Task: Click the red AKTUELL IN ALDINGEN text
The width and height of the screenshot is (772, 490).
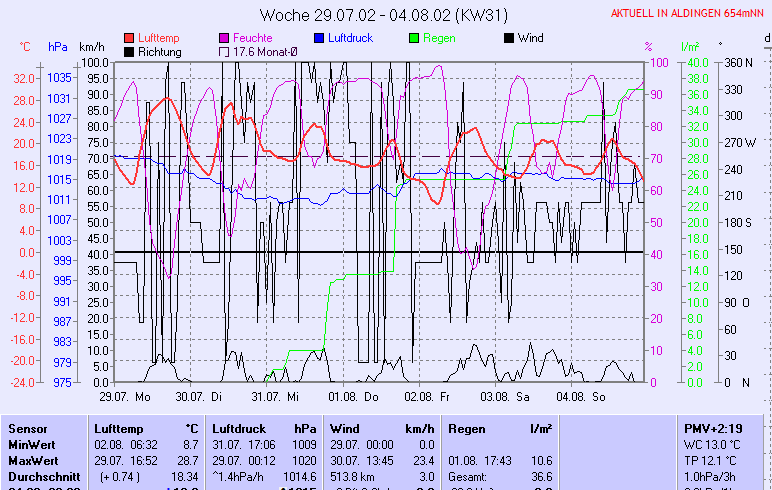Action: point(690,13)
